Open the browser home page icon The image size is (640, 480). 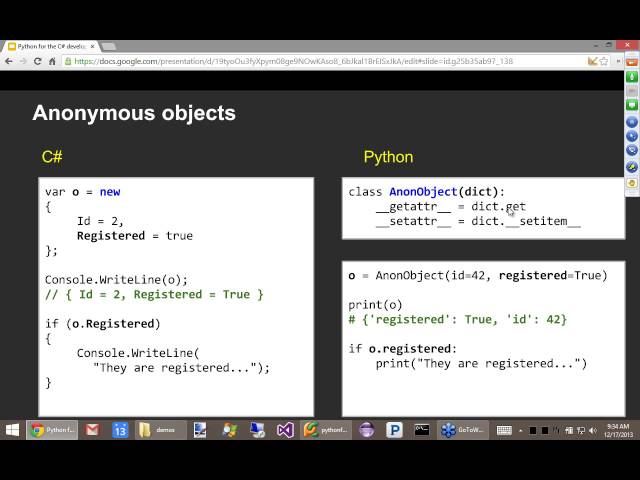pos(52,61)
